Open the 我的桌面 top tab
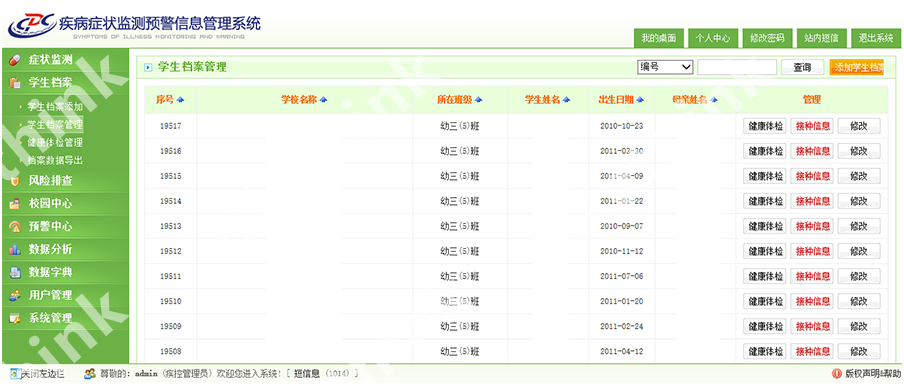The image size is (904, 384). 658,38
